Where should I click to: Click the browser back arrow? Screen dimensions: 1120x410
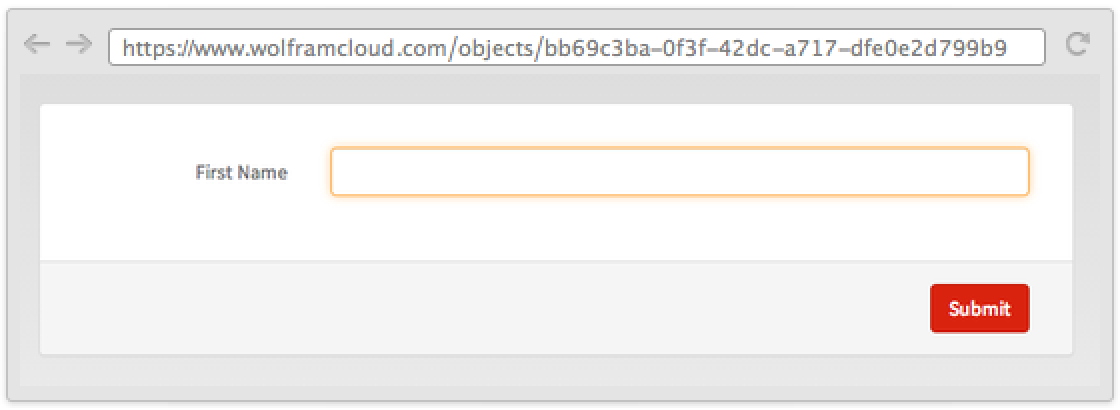[36, 44]
